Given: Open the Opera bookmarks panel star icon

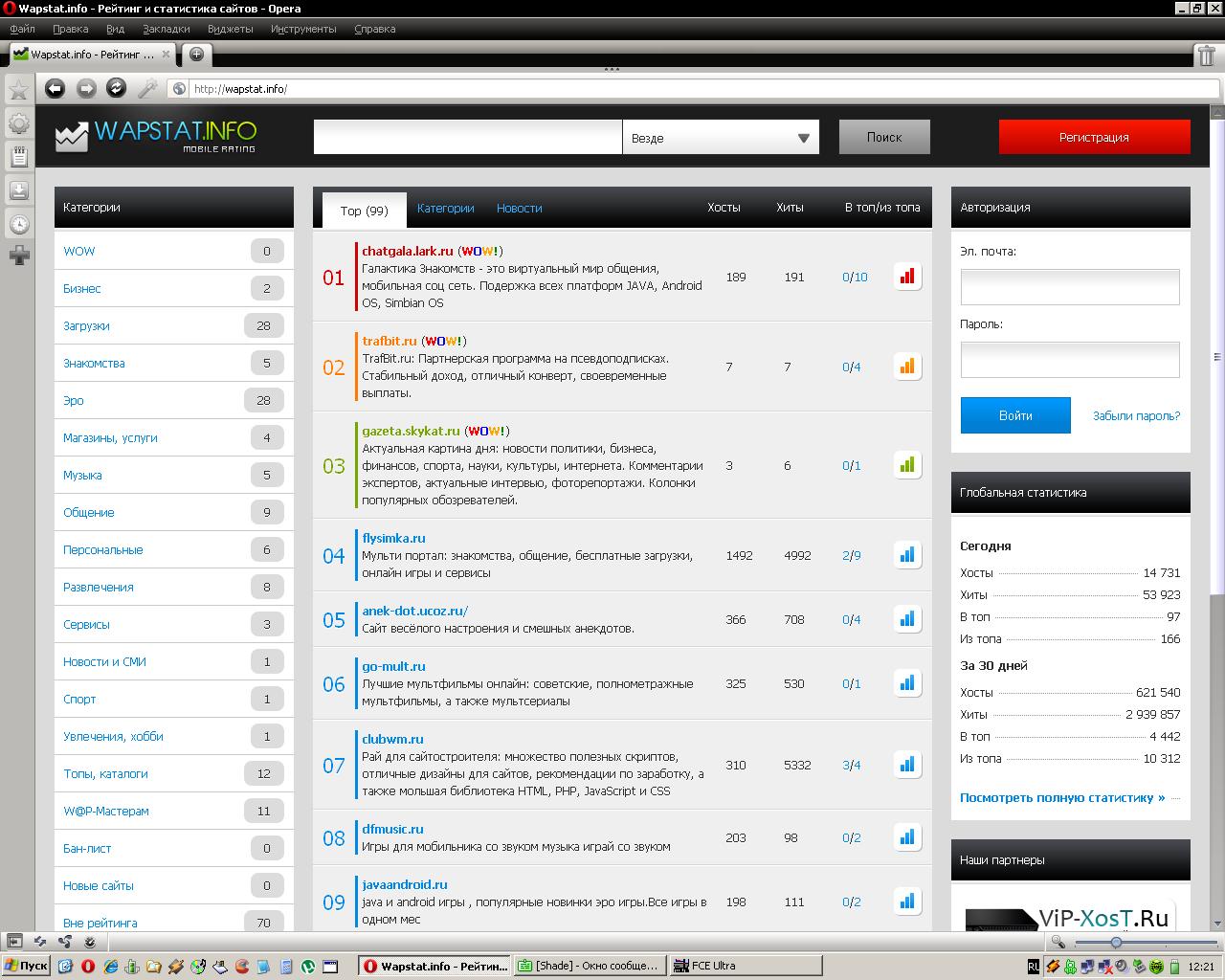Looking at the screenshot, I should 18,90.
